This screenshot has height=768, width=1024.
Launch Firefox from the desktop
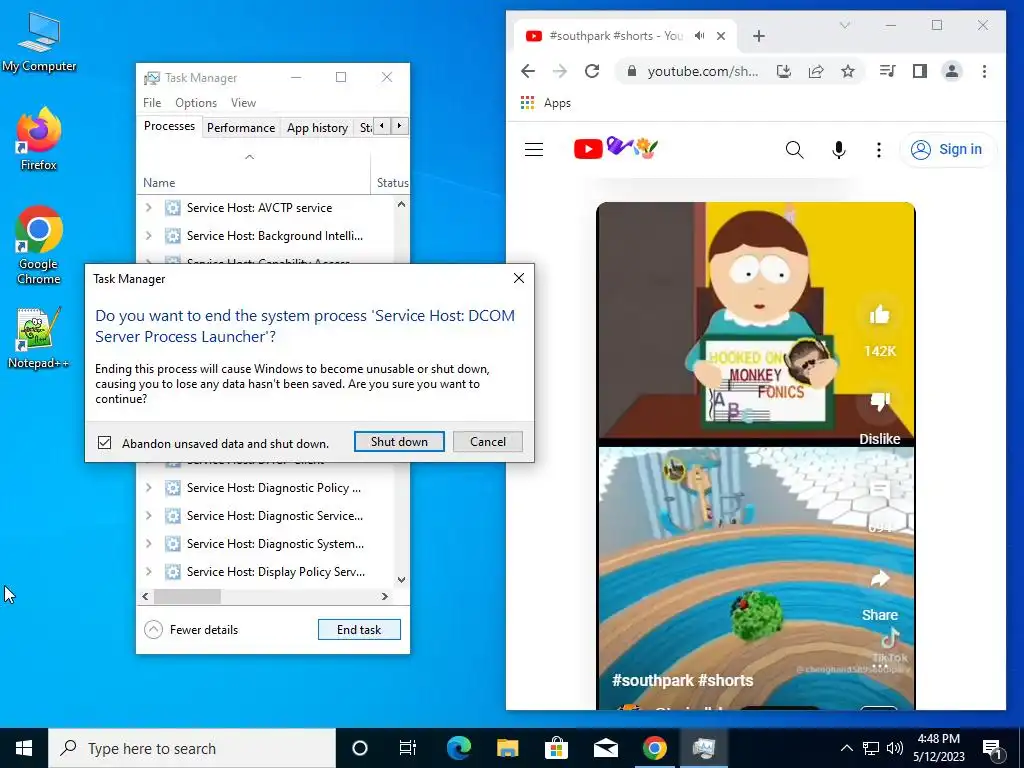click(x=39, y=138)
